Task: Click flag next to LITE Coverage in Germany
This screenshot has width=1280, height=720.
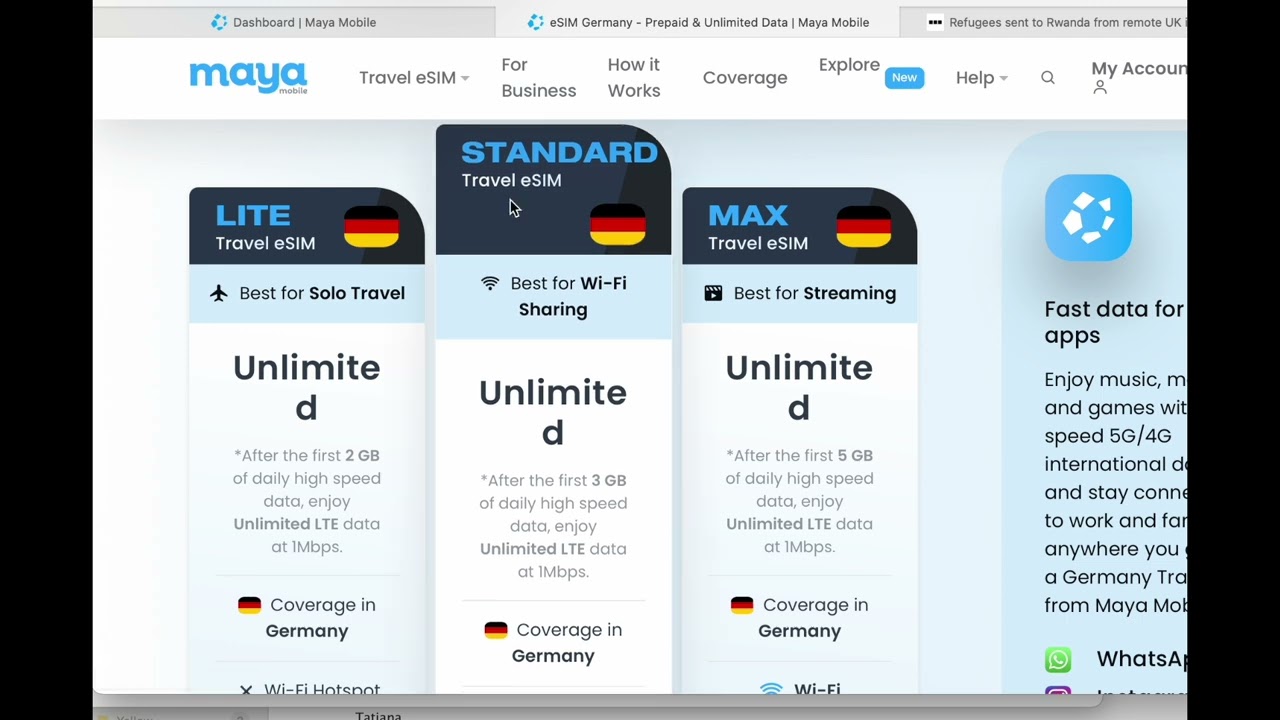Action: click(x=249, y=605)
